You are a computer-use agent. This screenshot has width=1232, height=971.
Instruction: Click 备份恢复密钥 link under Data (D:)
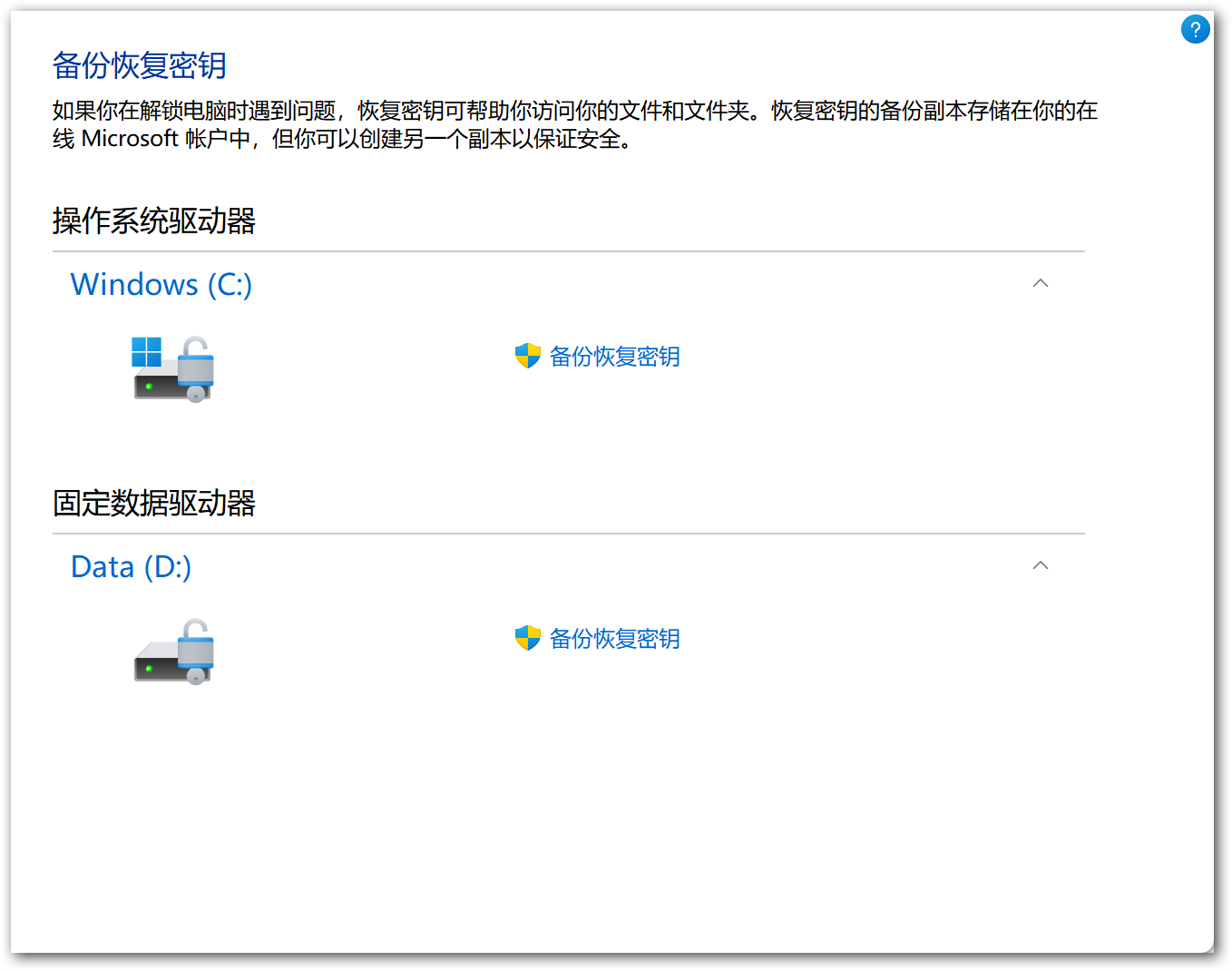point(615,639)
